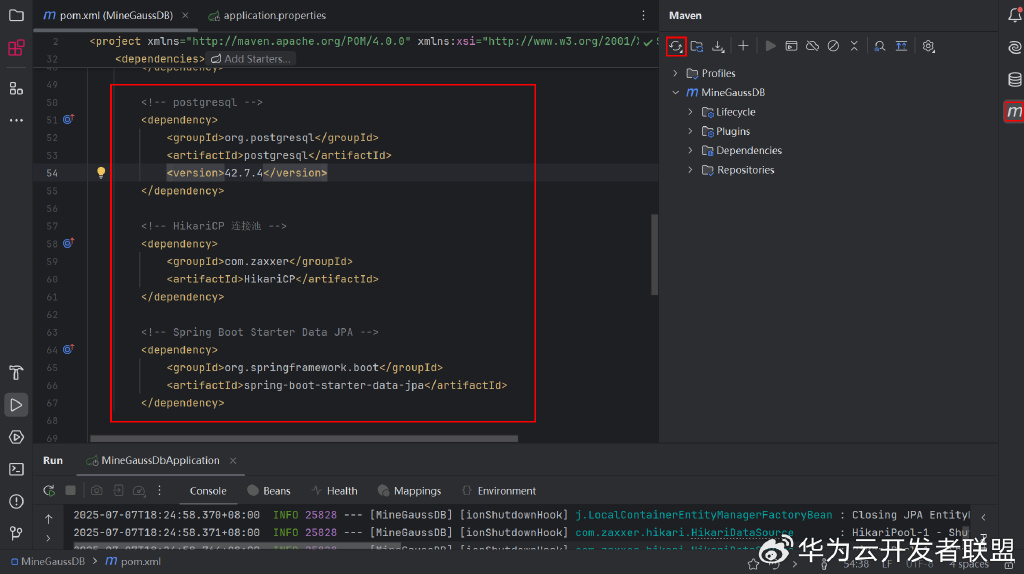1024x574 pixels.
Task: Click gutter icon on line 64
Action: pos(69,349)
